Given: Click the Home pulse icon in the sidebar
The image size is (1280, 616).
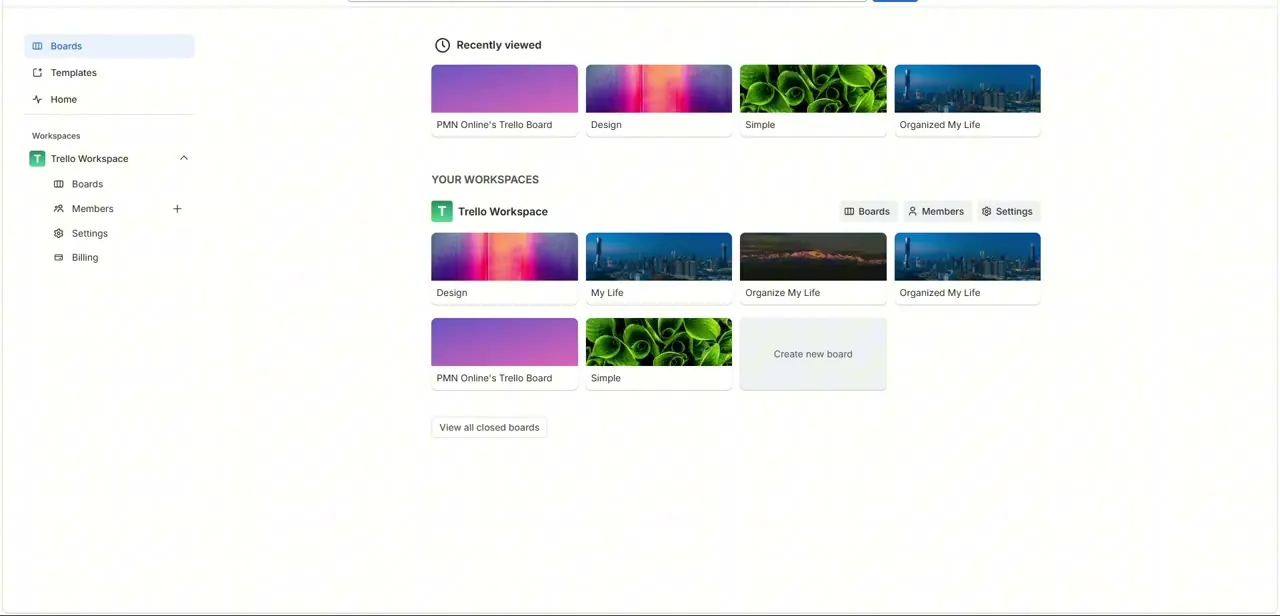Looking at the screenshot, I should coord(37,99).
